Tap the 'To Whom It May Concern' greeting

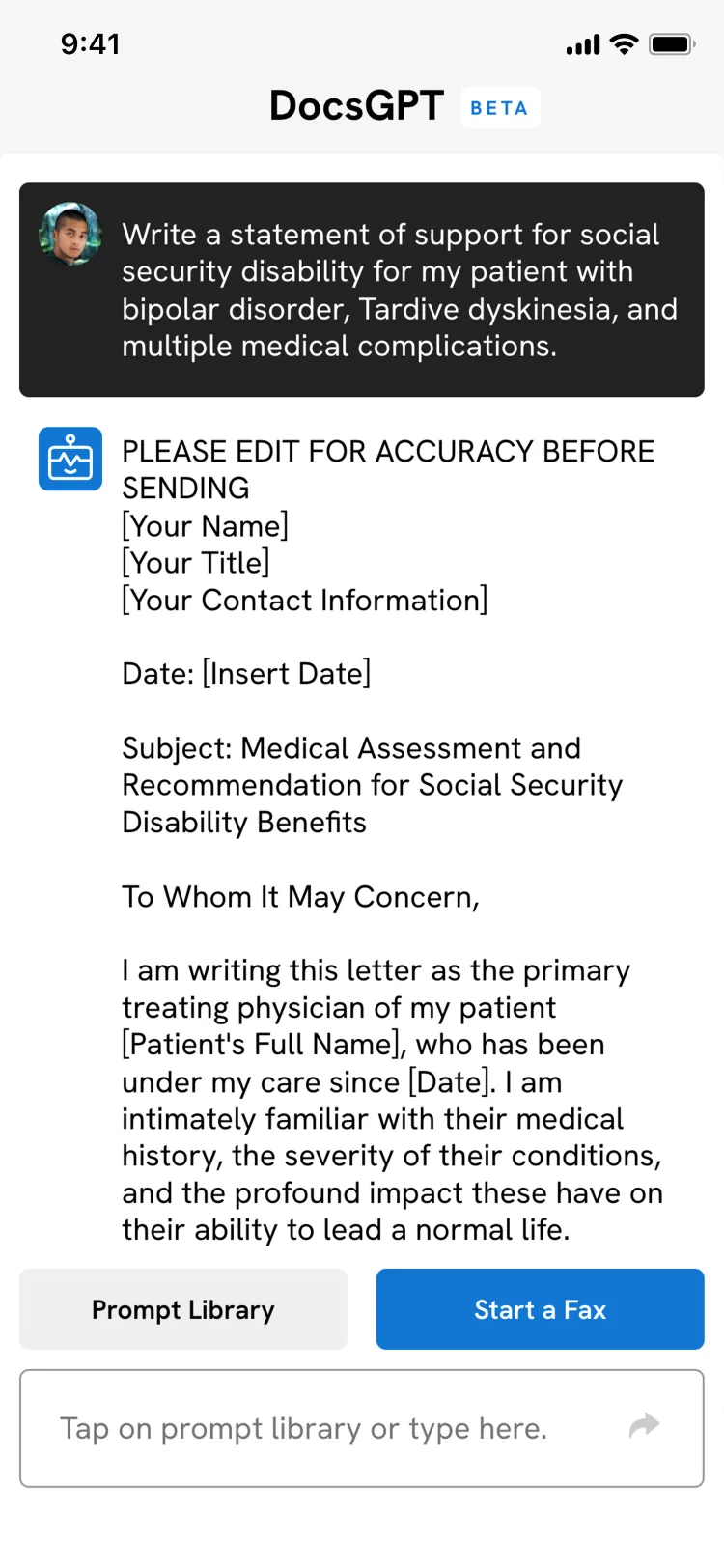(300, 897)
